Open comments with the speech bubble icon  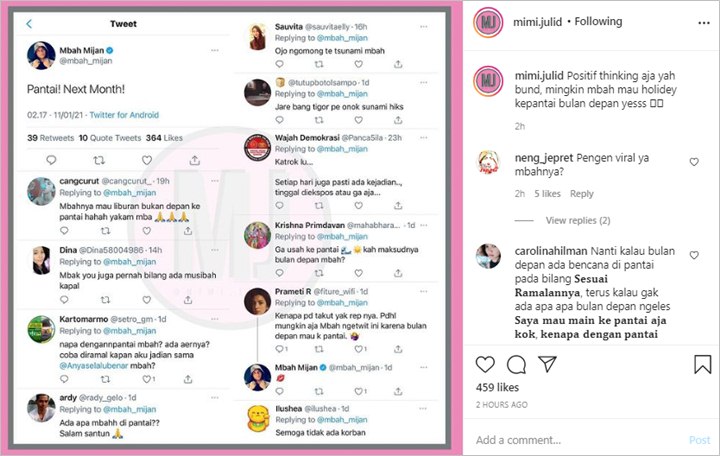point(516,365)
